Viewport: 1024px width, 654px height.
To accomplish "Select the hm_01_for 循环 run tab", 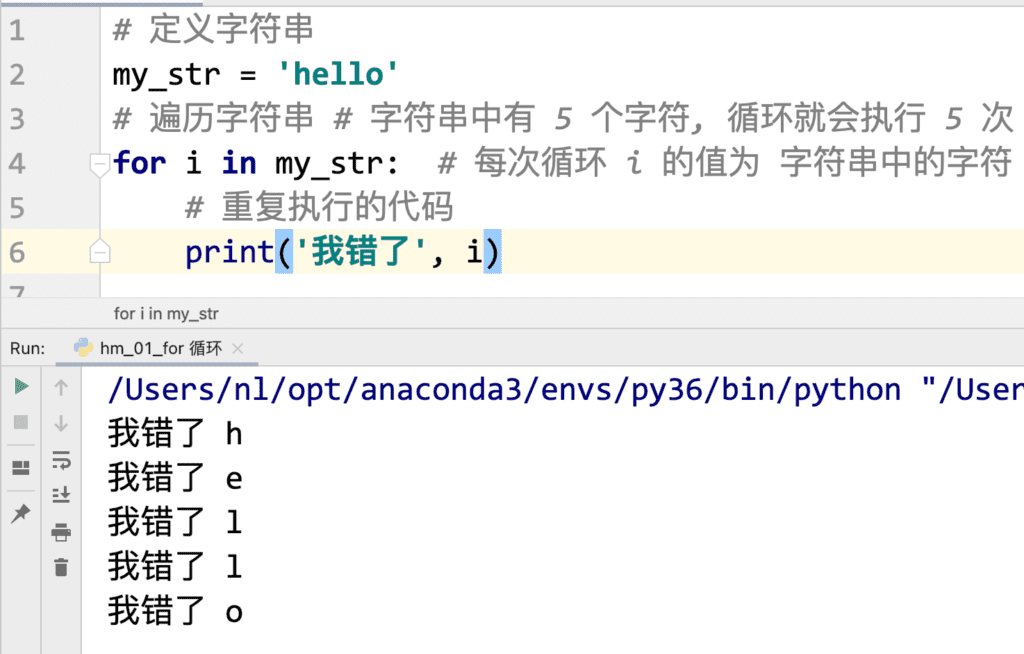I will 149,348.
